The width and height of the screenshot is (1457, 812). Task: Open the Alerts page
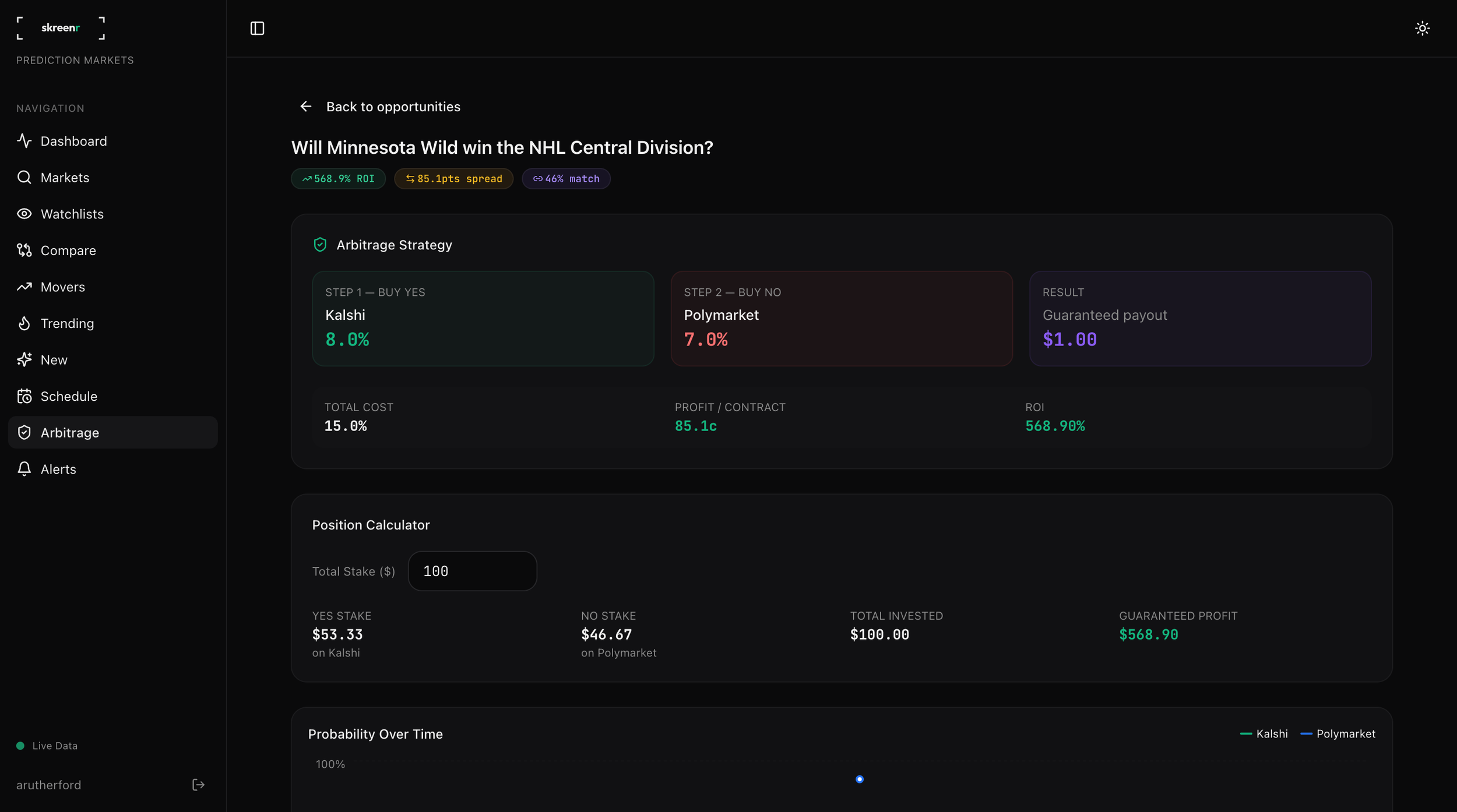[113, 469]
